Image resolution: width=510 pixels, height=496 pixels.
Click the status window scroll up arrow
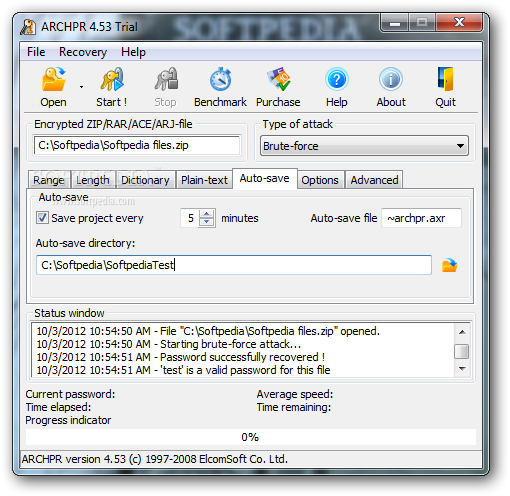point(462,332)
